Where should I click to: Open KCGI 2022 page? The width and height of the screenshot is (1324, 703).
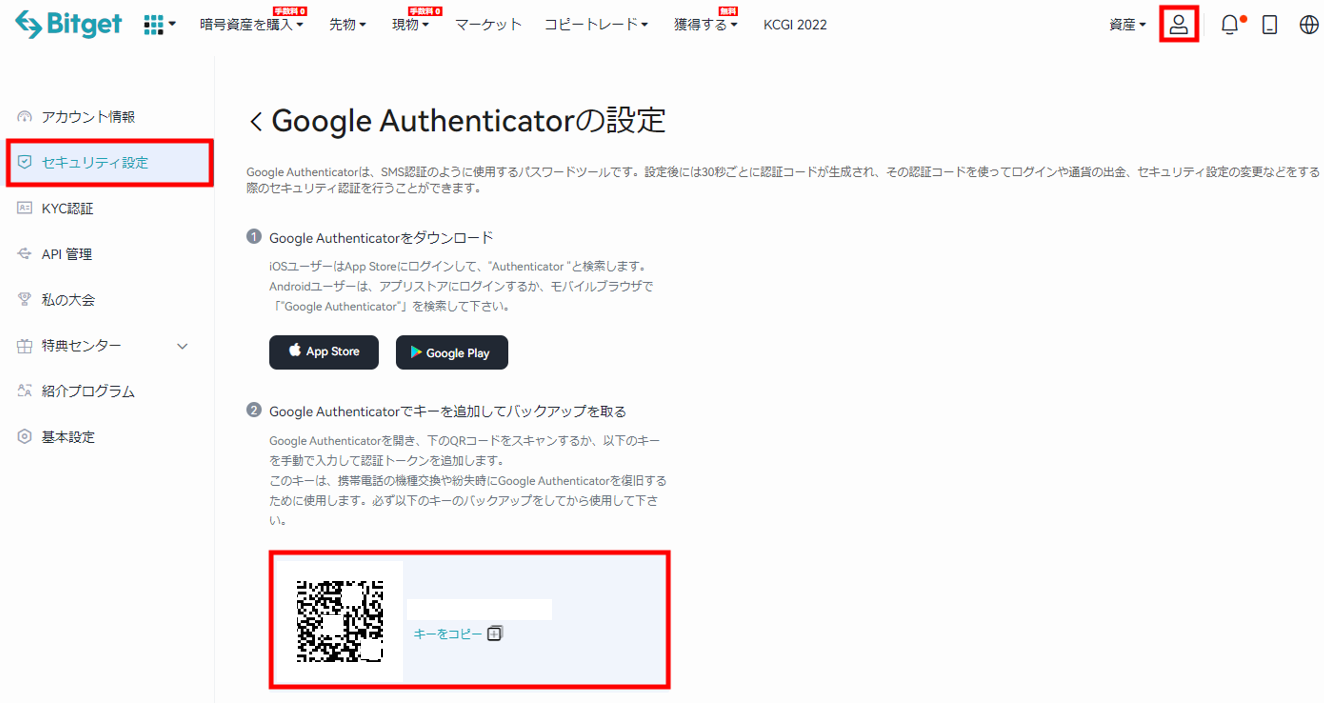[x=795, y=25]
